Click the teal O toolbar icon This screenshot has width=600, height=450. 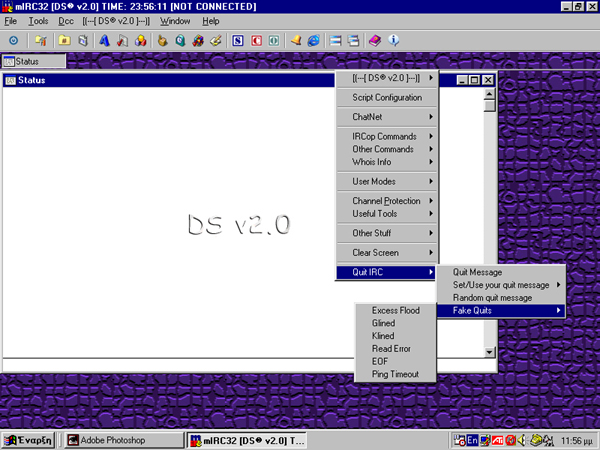[x=274, y=40]
